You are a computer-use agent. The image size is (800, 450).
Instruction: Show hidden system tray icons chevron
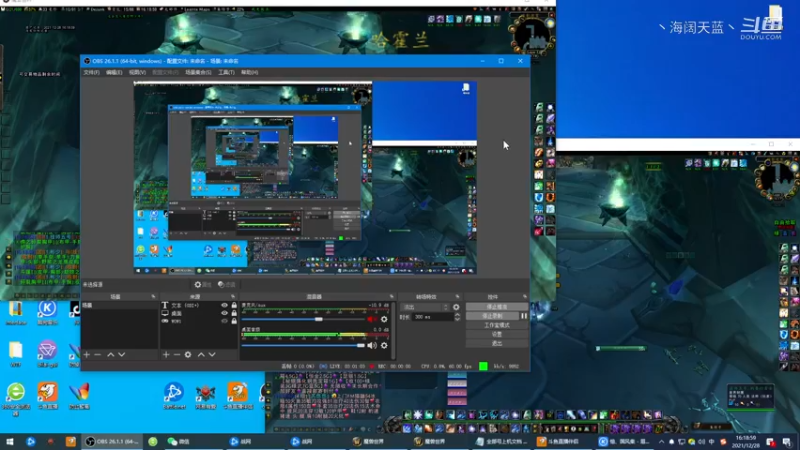point(661,442)
